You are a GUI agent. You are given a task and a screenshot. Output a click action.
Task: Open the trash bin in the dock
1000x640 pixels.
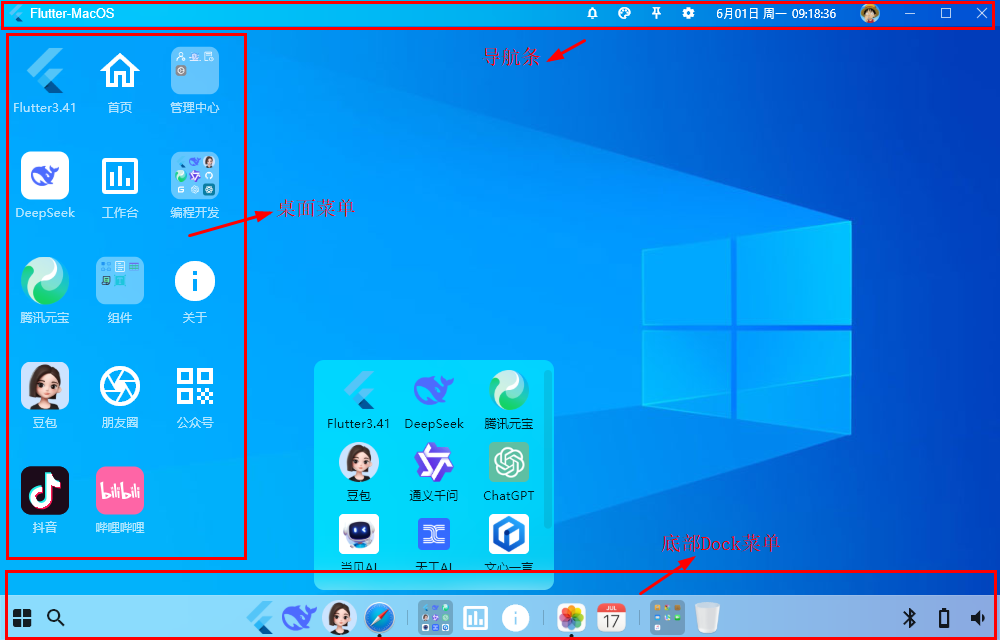click(707, 618)
